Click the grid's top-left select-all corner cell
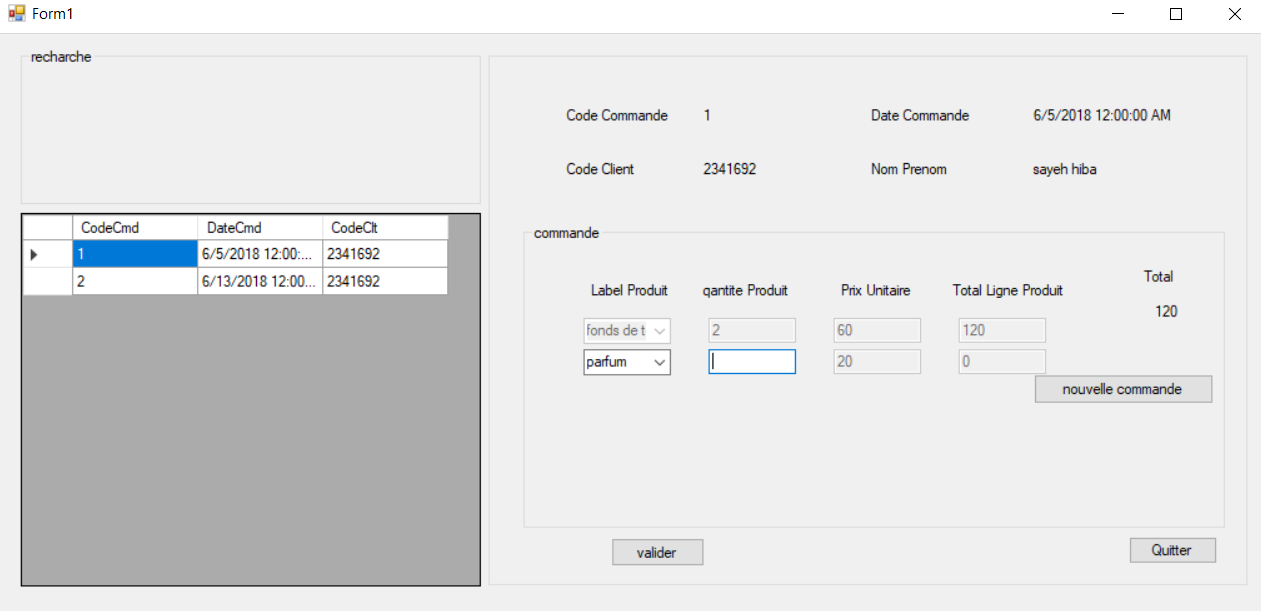This screenshot has height=611, width=1261. pos(47,227)
